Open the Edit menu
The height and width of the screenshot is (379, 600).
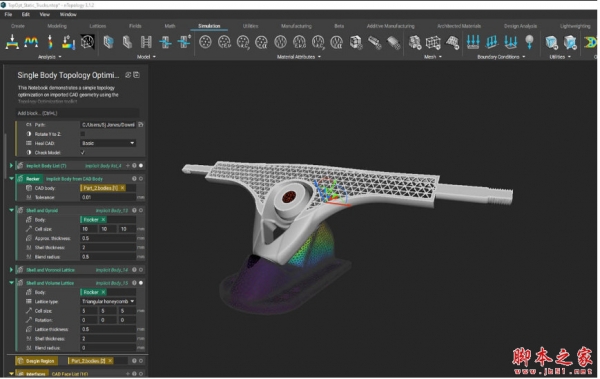pyautogui.click(x=26, y=15)
